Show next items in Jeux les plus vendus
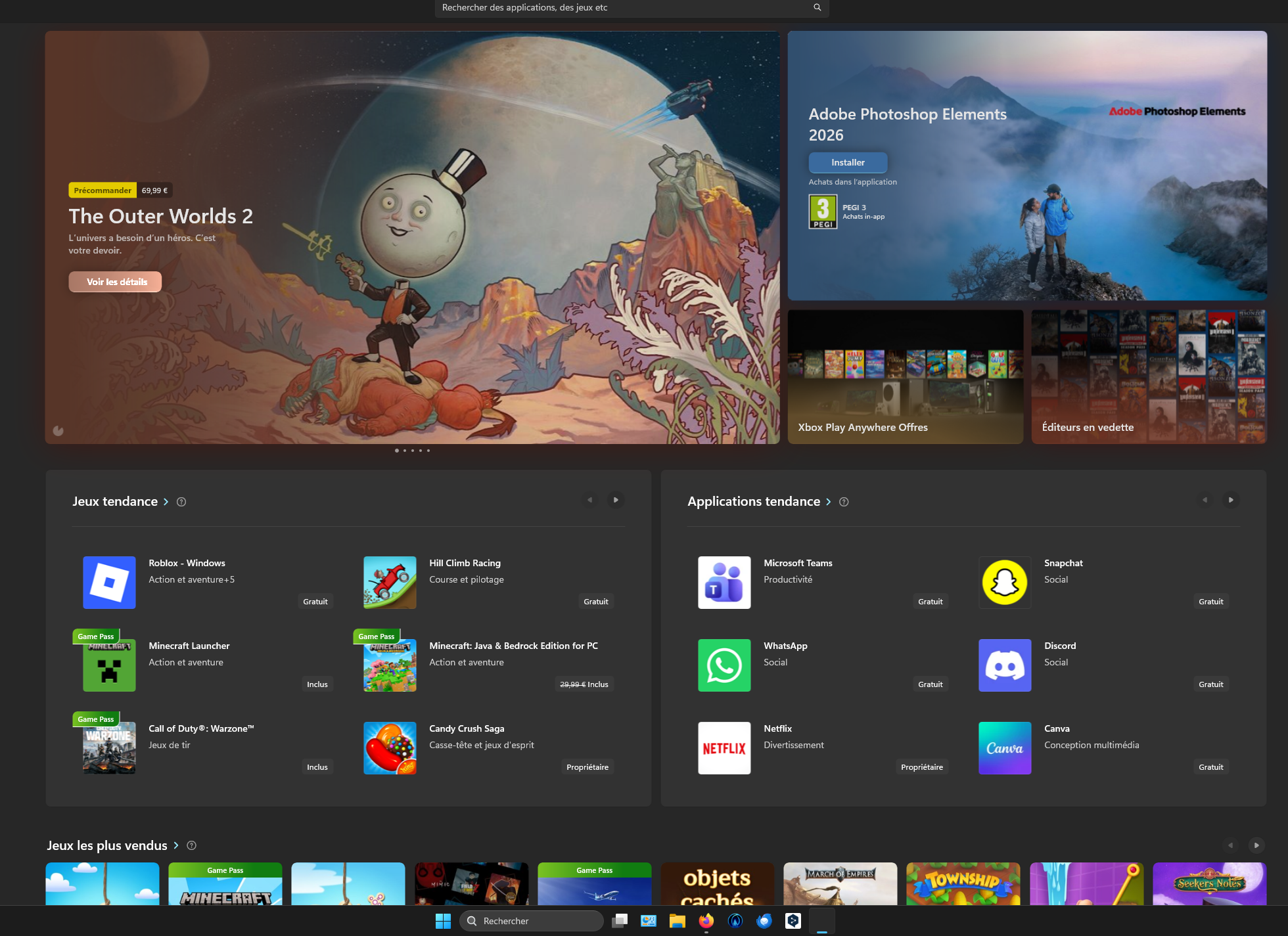The width and height of the screenshot is (1288, 936). (1256, 845)
